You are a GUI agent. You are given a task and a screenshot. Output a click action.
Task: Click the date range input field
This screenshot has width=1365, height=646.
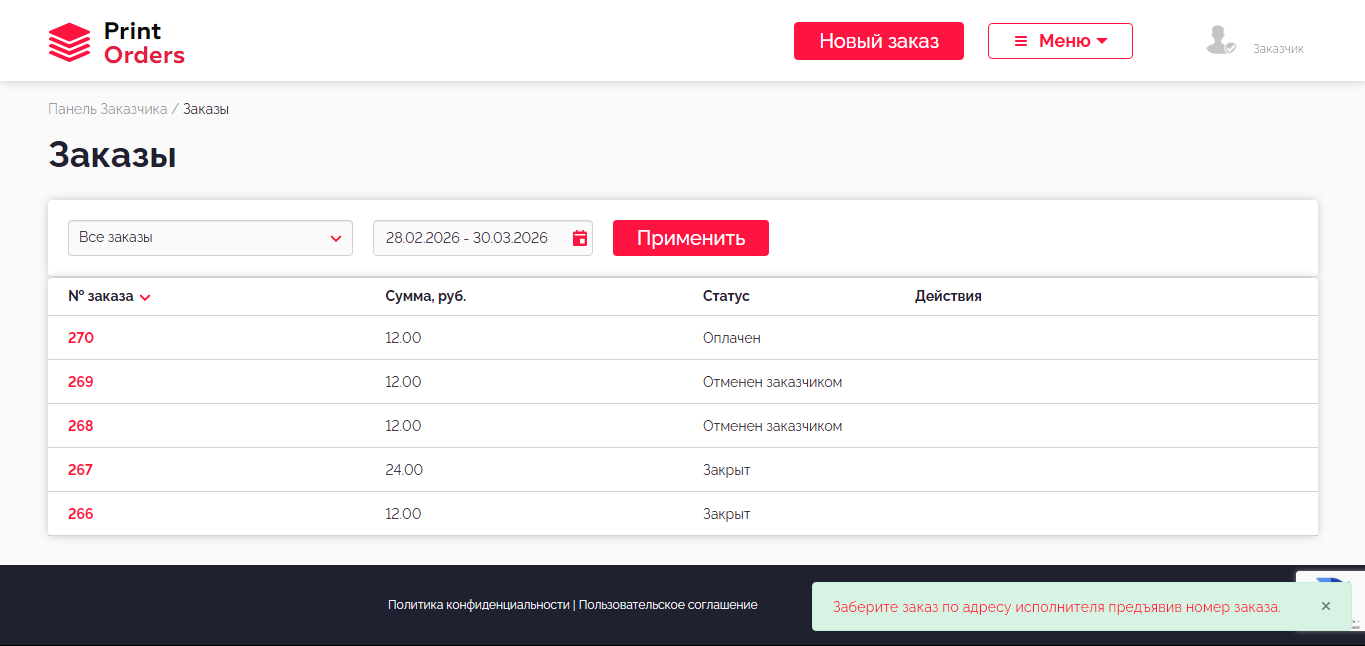point(466,238)
